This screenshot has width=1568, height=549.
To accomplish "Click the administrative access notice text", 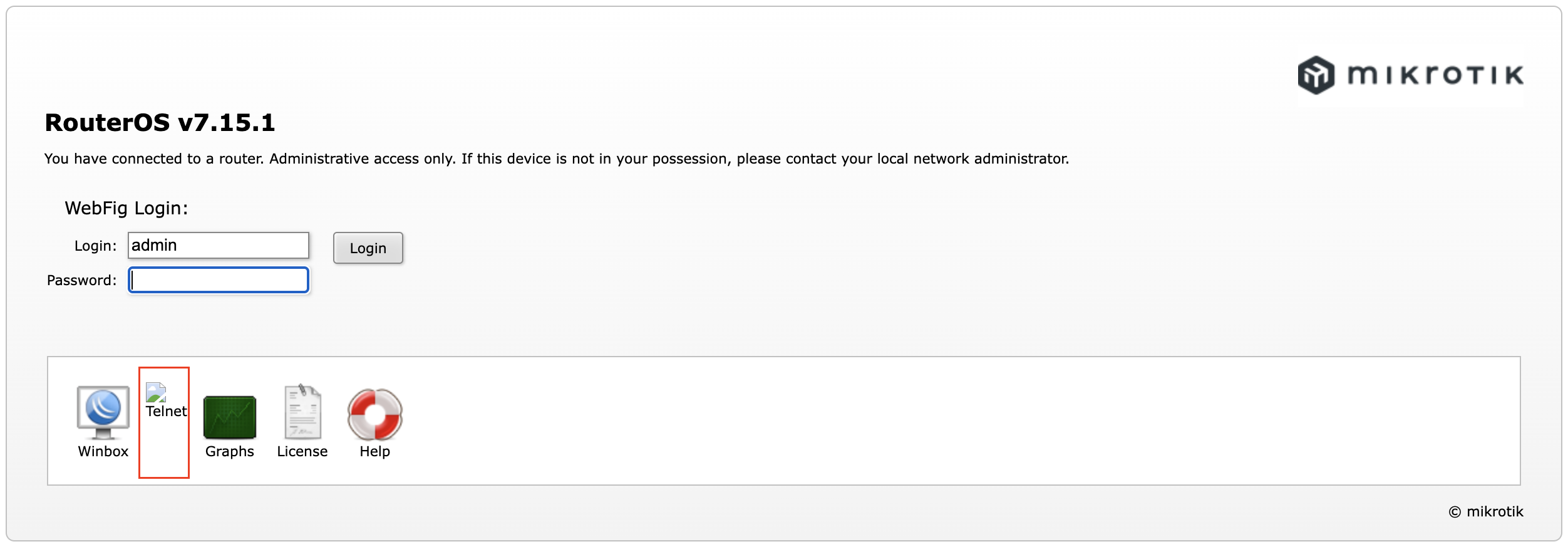I will (x=556, y=159).
